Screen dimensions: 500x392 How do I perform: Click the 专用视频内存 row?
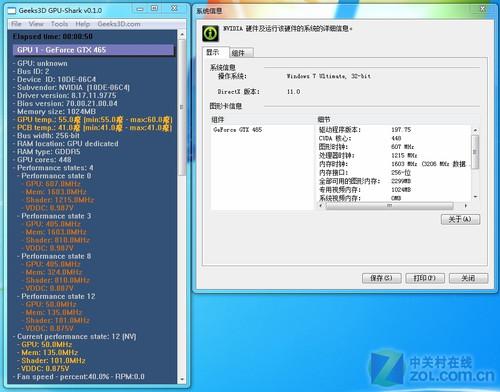pyautogui.click(x=393, y=190)
